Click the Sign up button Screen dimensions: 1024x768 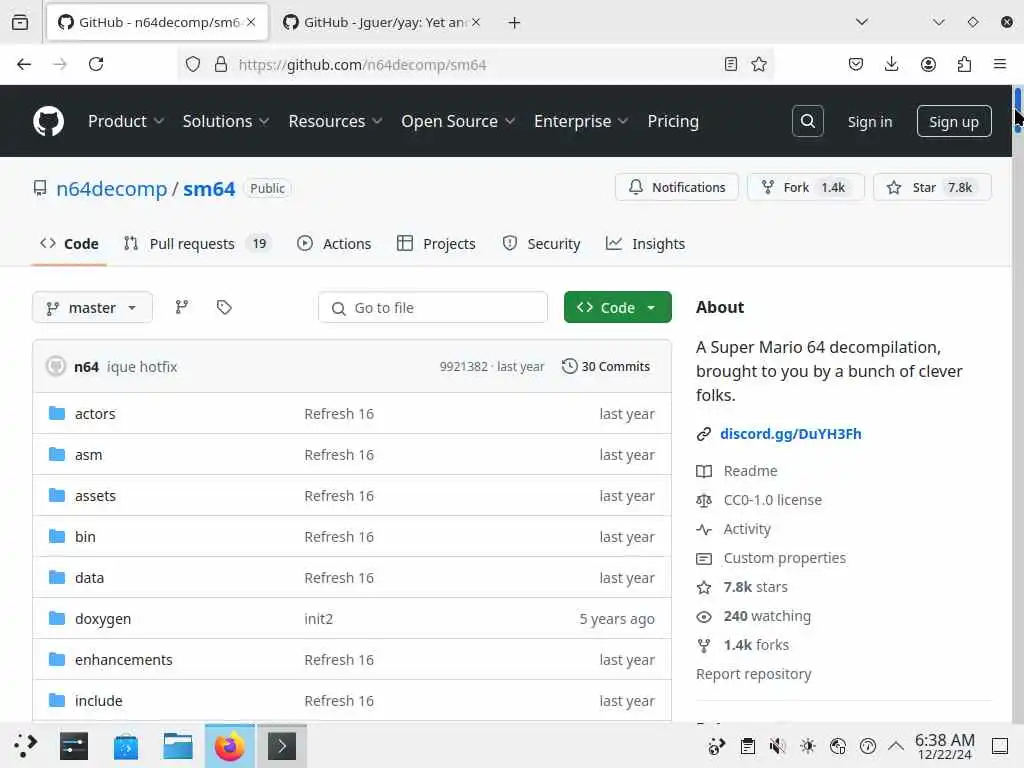(953, 121)
